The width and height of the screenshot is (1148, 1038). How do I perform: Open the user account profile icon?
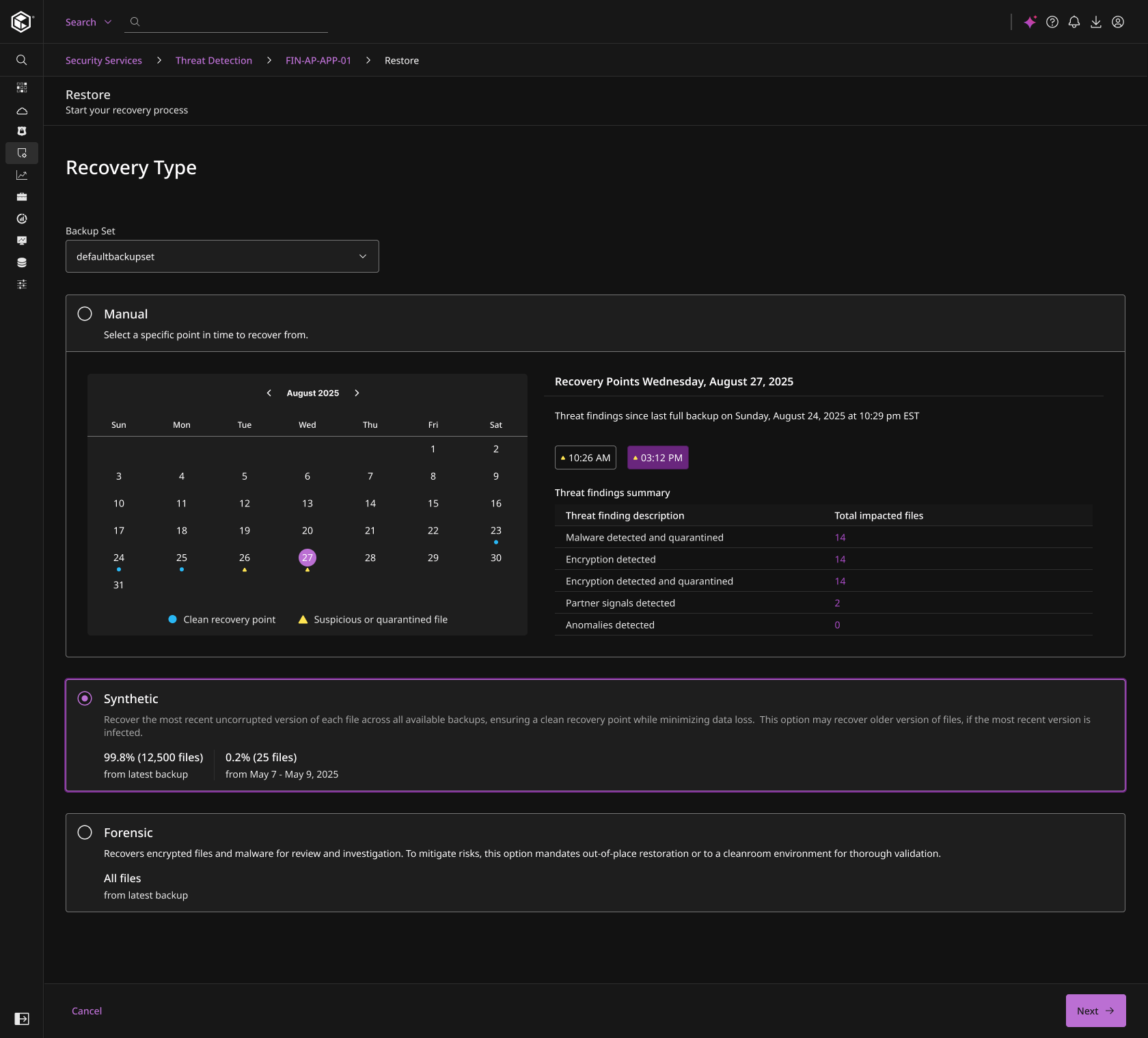pyautogui.click(x=1118, y=22)
